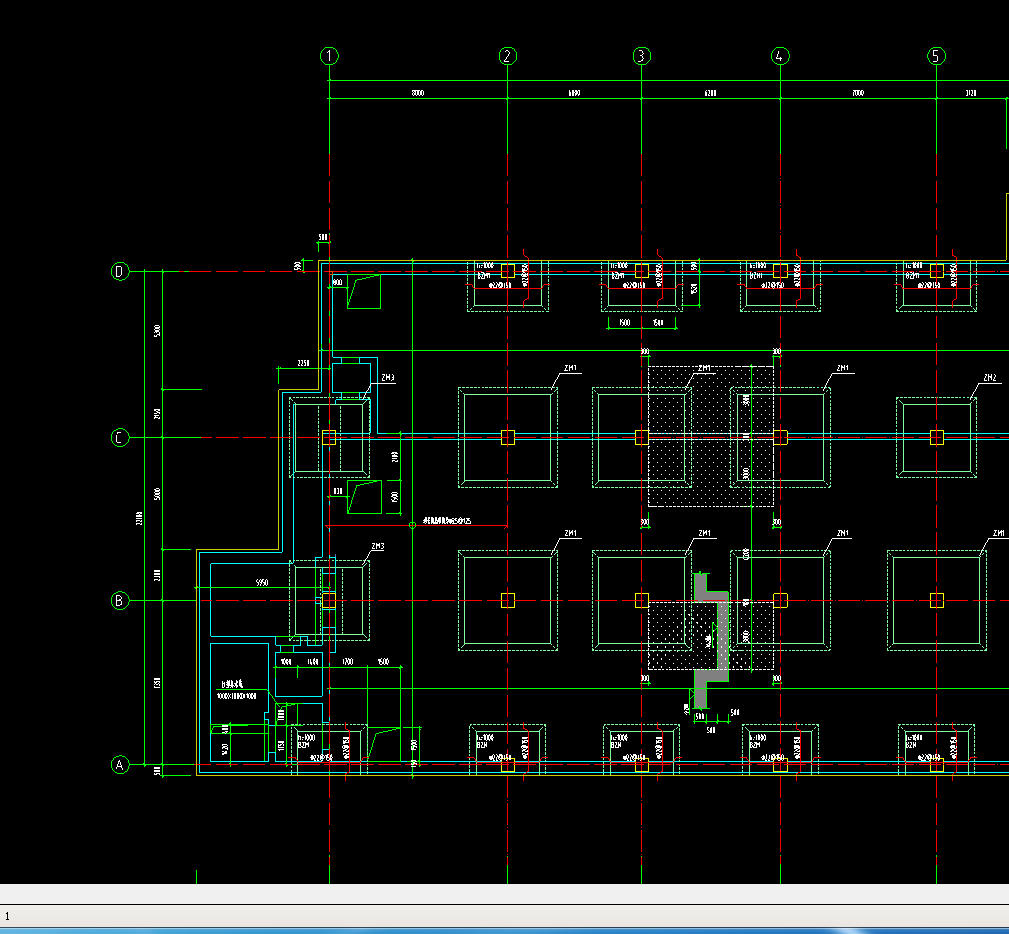1009x934 pixels.
Task: Select the green stair symbol below axis D
Action: [x=364, y=292]
